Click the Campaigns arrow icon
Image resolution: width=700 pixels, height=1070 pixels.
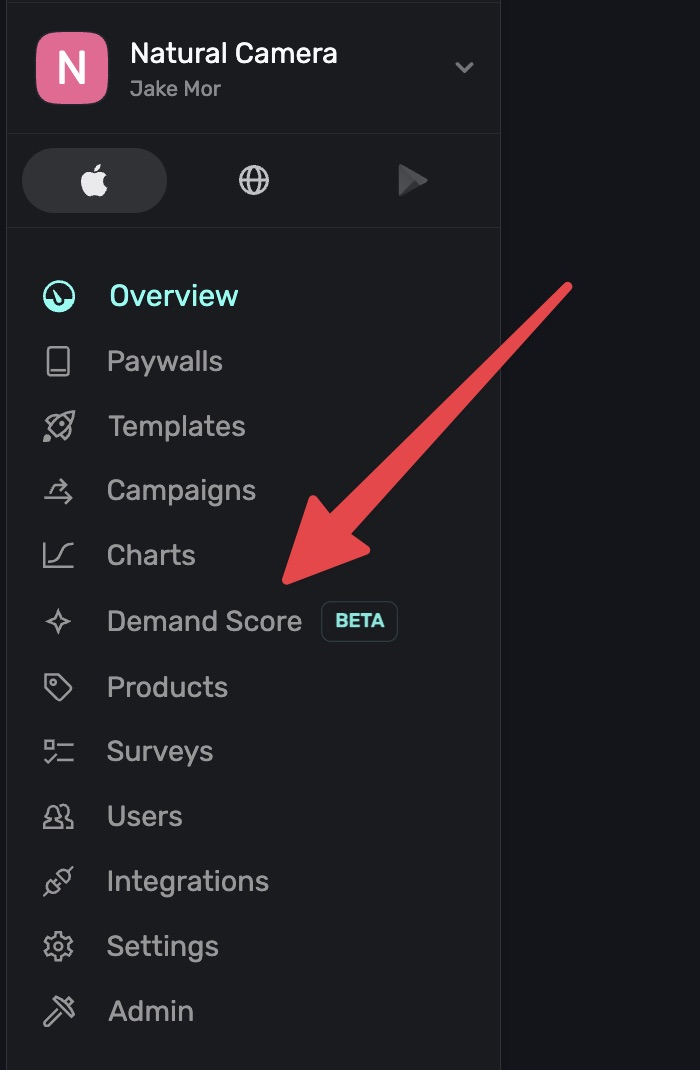[x=58, y=490]
